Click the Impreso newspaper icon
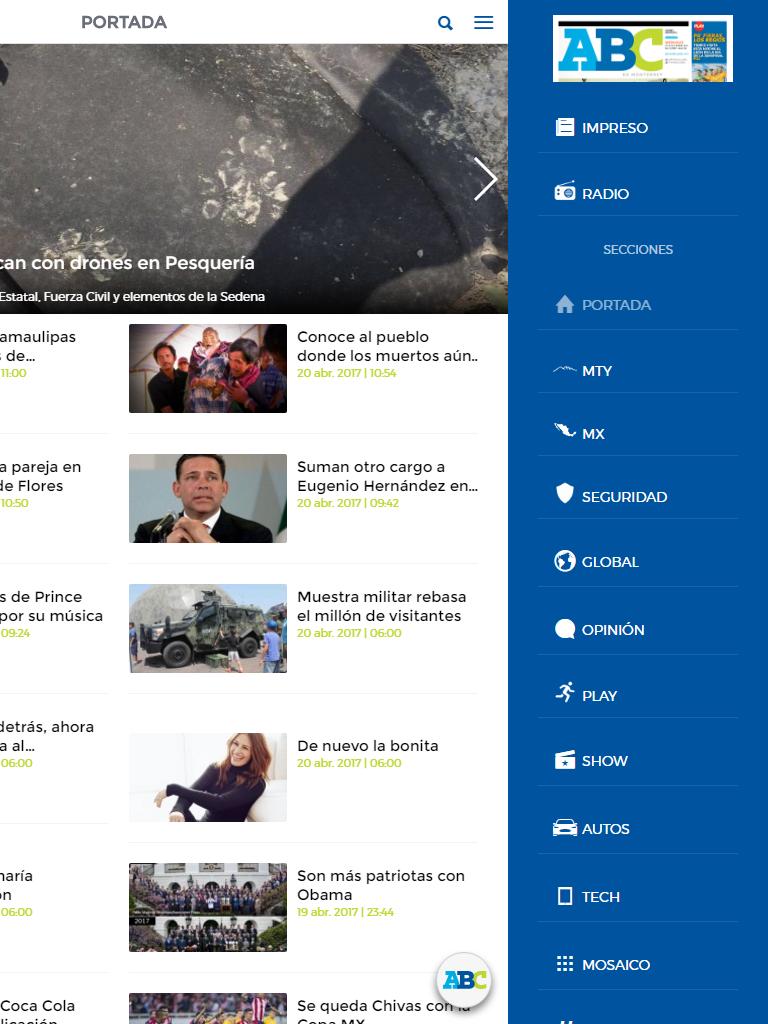 click(x=565, y=127)
